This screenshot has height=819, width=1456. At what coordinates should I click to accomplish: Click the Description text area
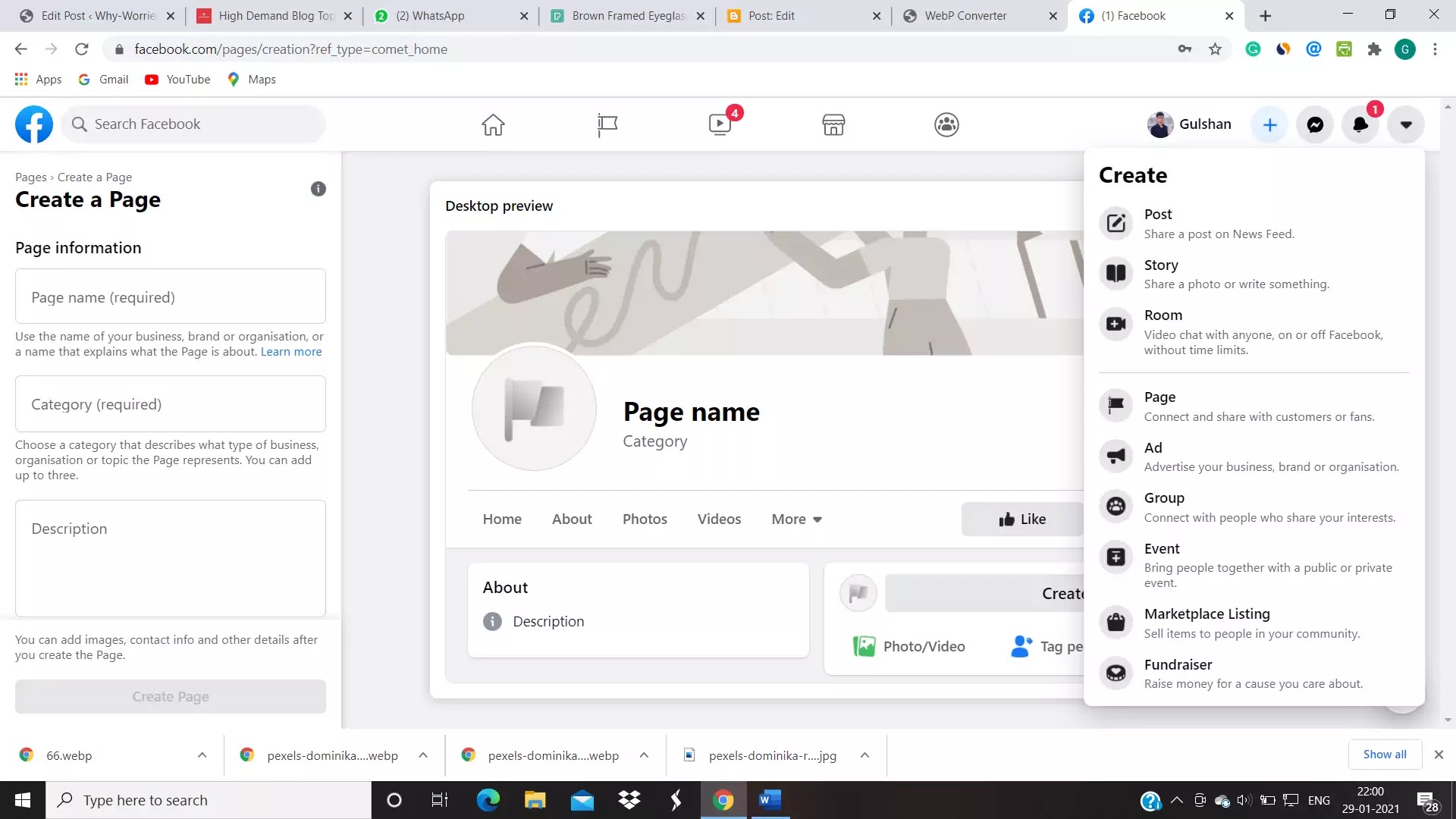(x=171, y=558)
